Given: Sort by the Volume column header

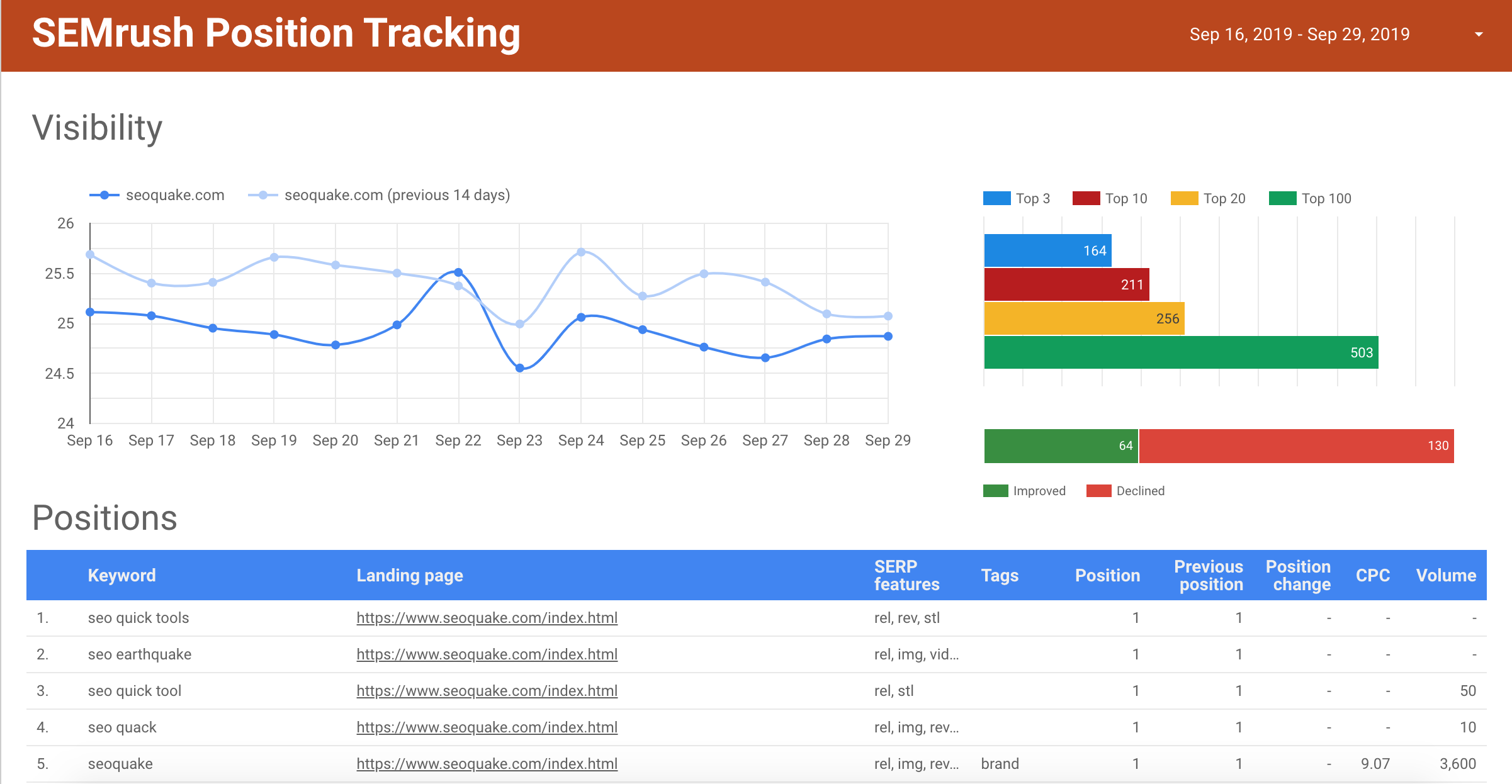Looking at the screenshot, I should 1446,575.
